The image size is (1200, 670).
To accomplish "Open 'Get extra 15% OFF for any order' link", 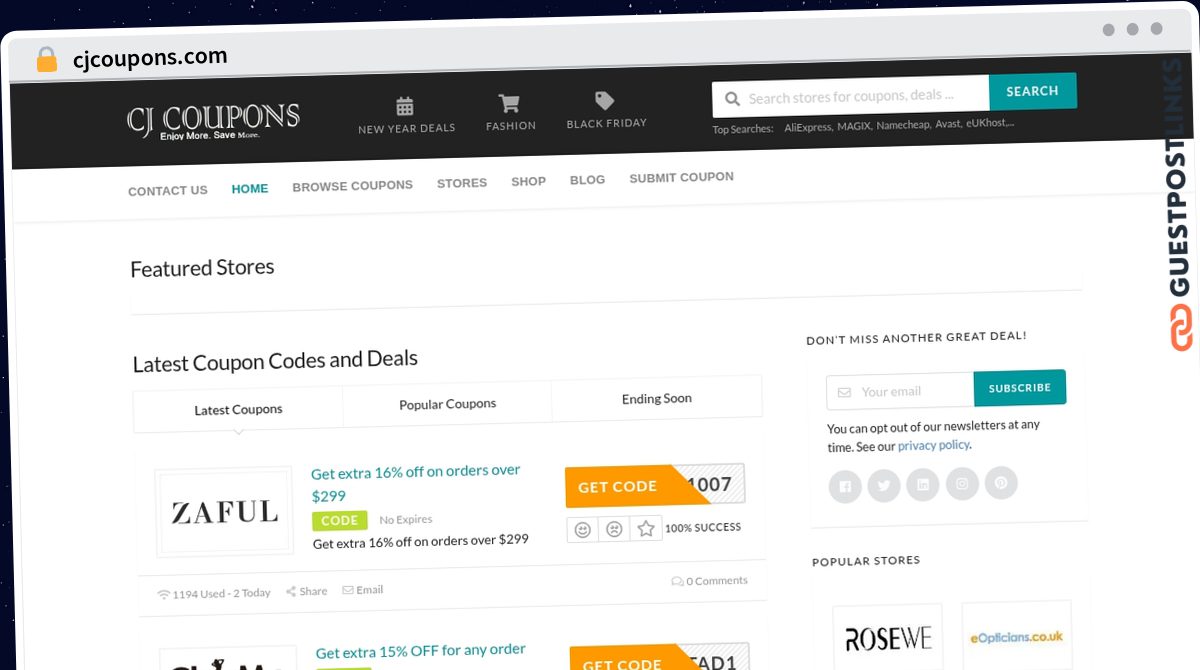I will click(x=420, y=651).
